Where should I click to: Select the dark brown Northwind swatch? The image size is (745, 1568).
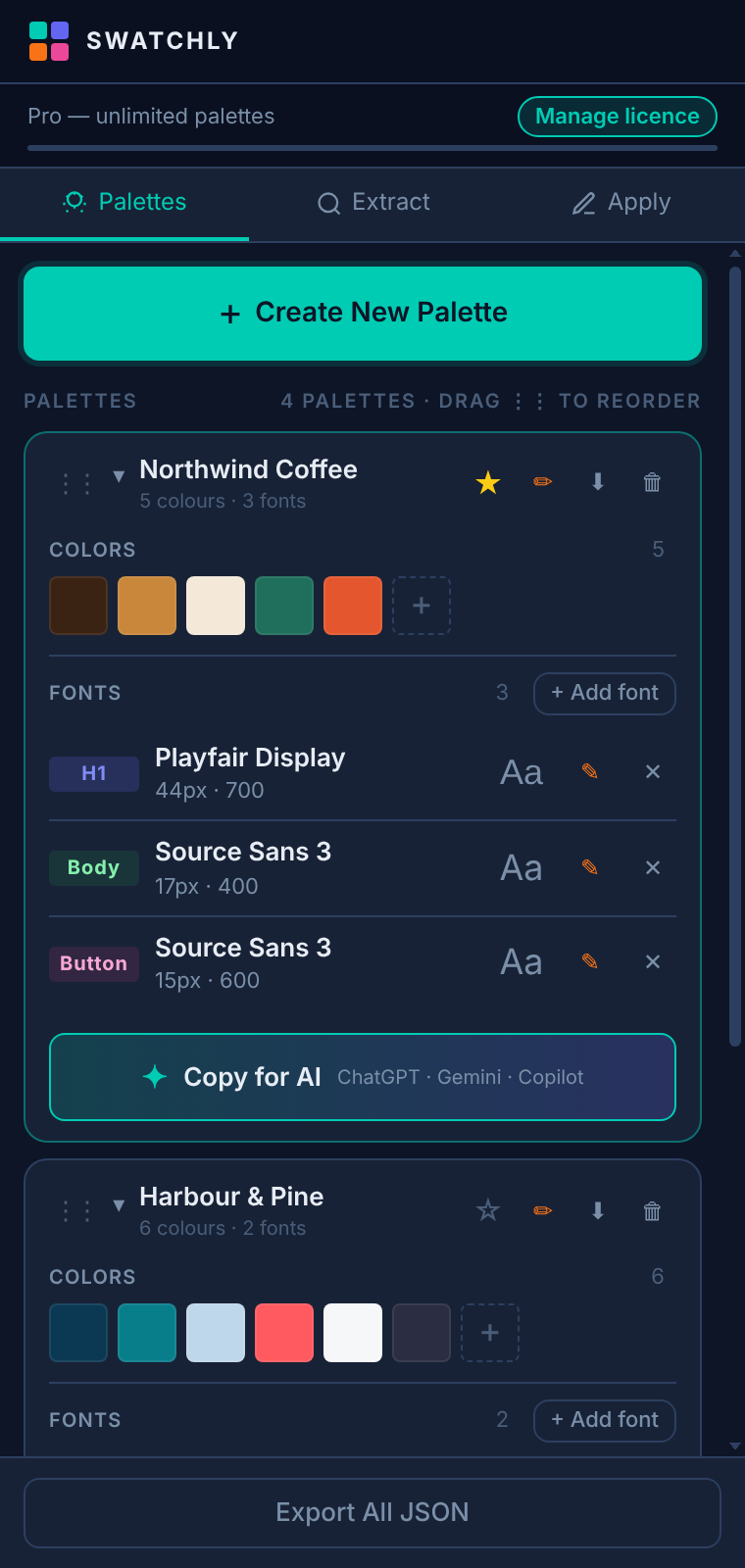78,606
